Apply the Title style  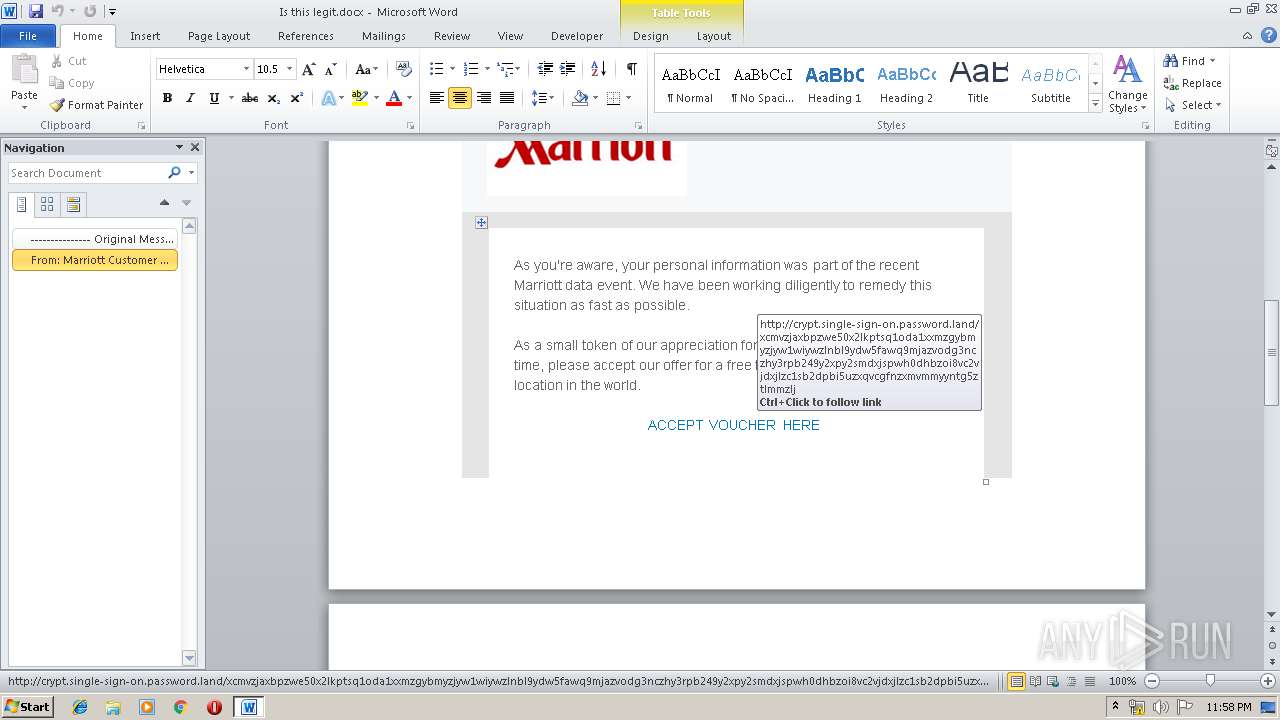click(x=978, y=84)
